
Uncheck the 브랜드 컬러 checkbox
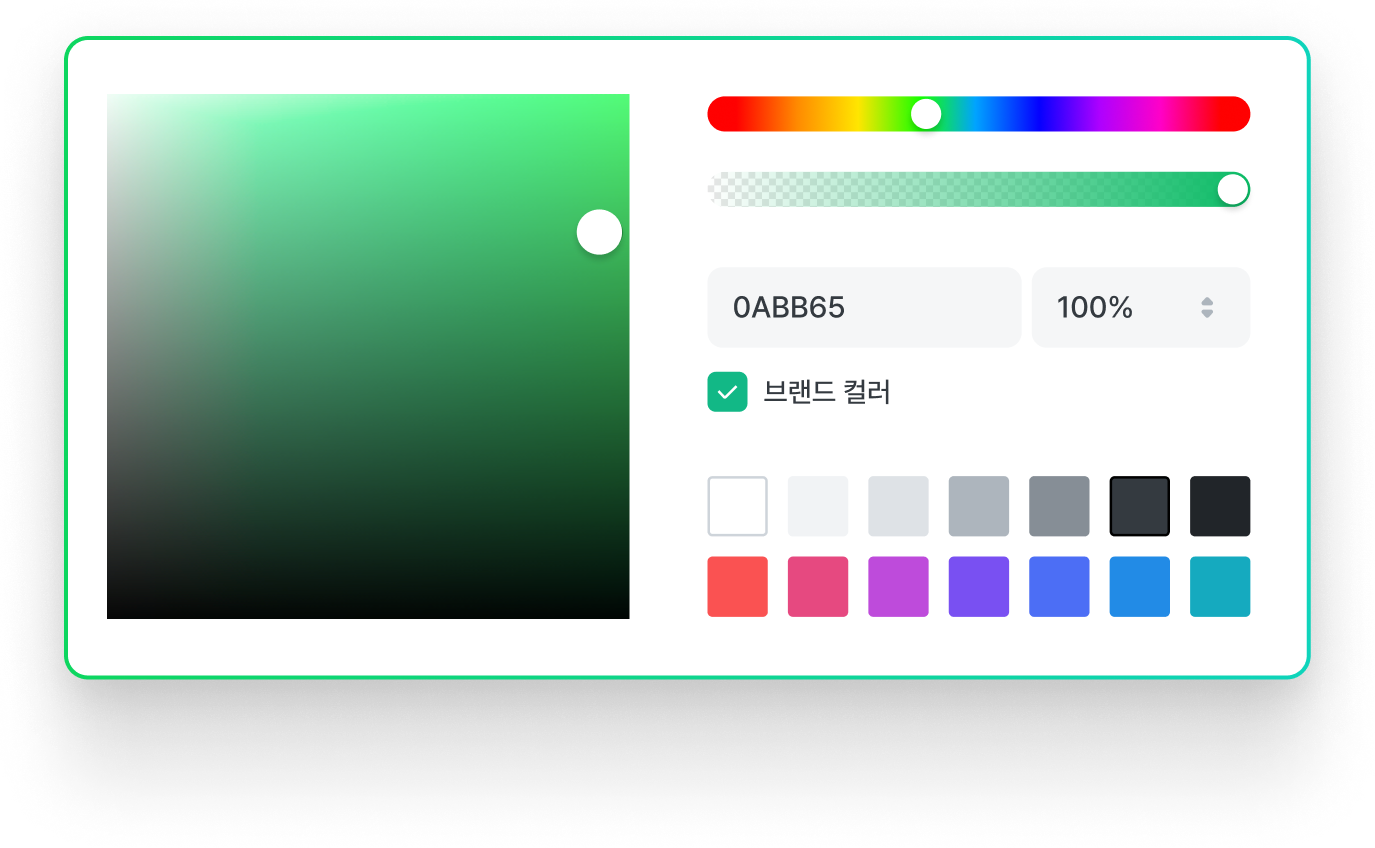pos(727,392)
